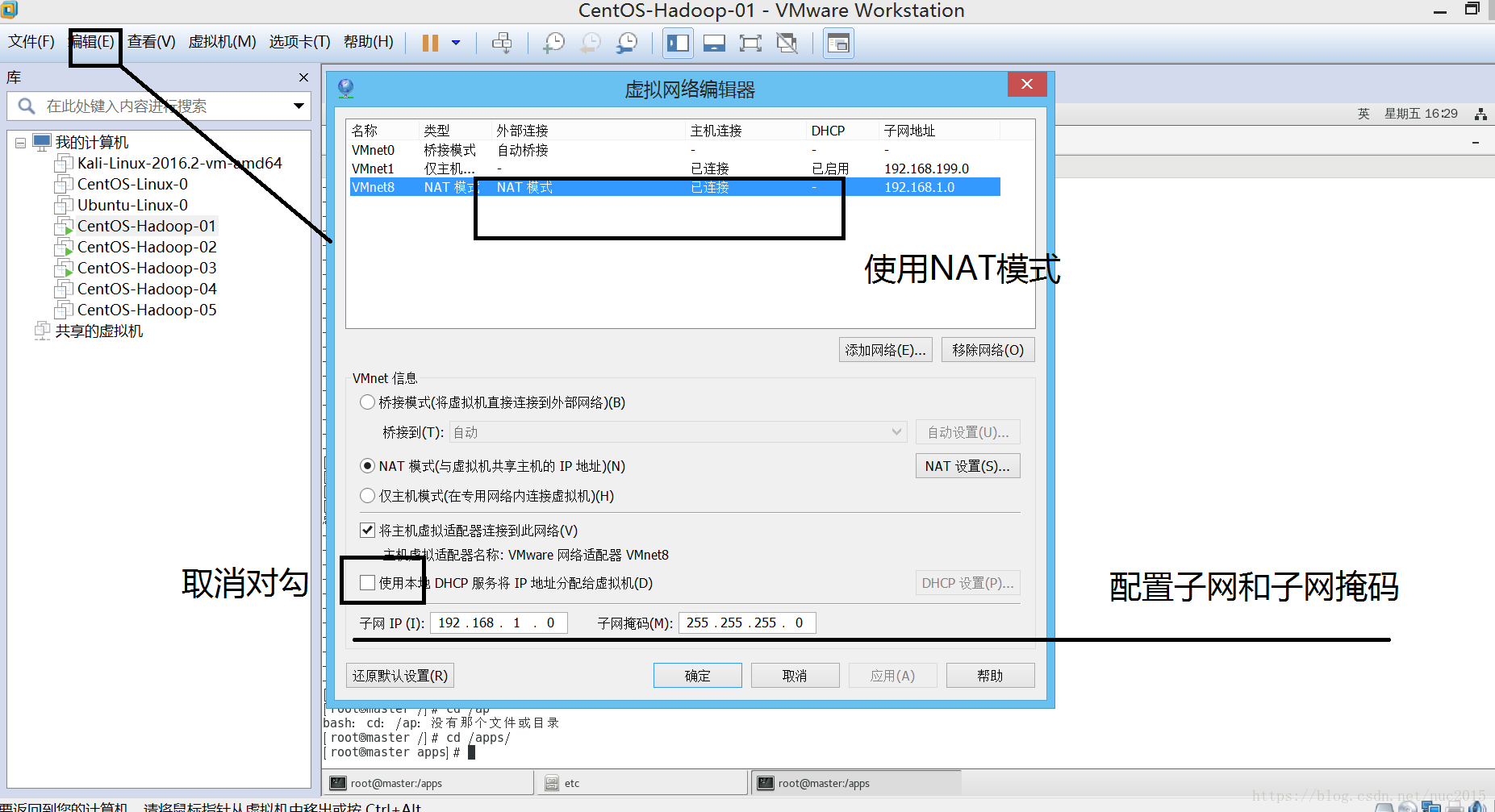This screenshot has height=812, width=1495.
Task: Click the DHCP 设置(P)... button
Action: [967, 583]
